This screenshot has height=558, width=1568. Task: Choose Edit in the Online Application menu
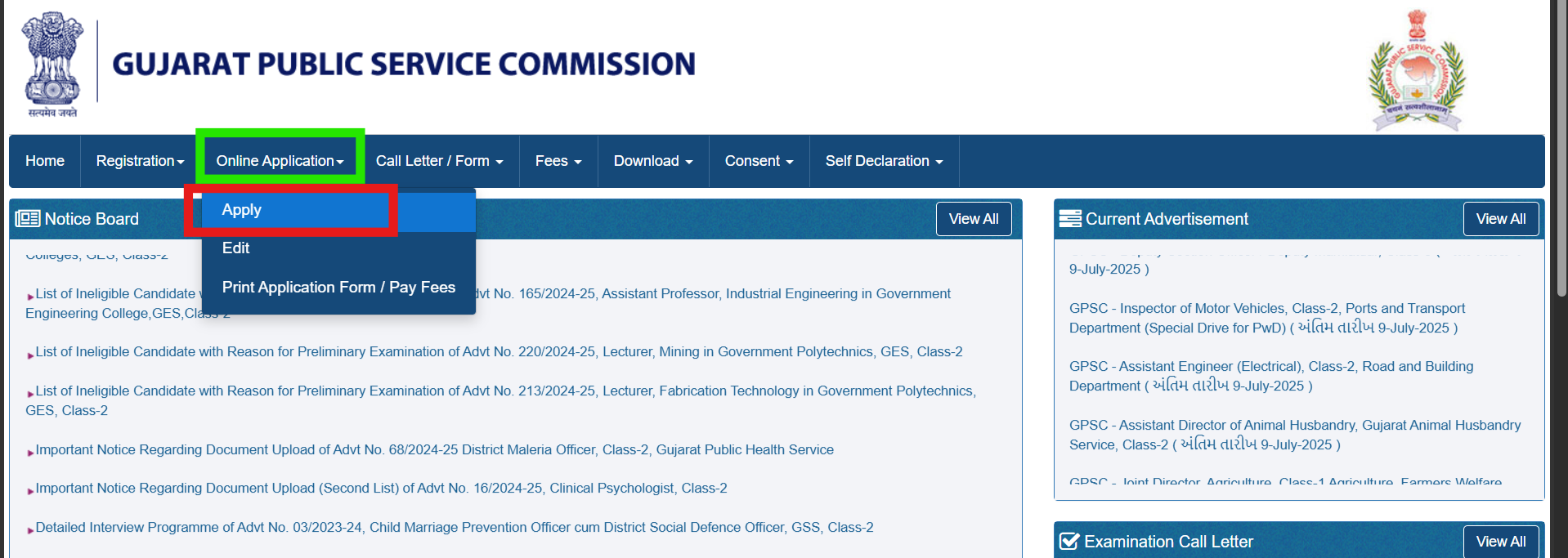235,248
